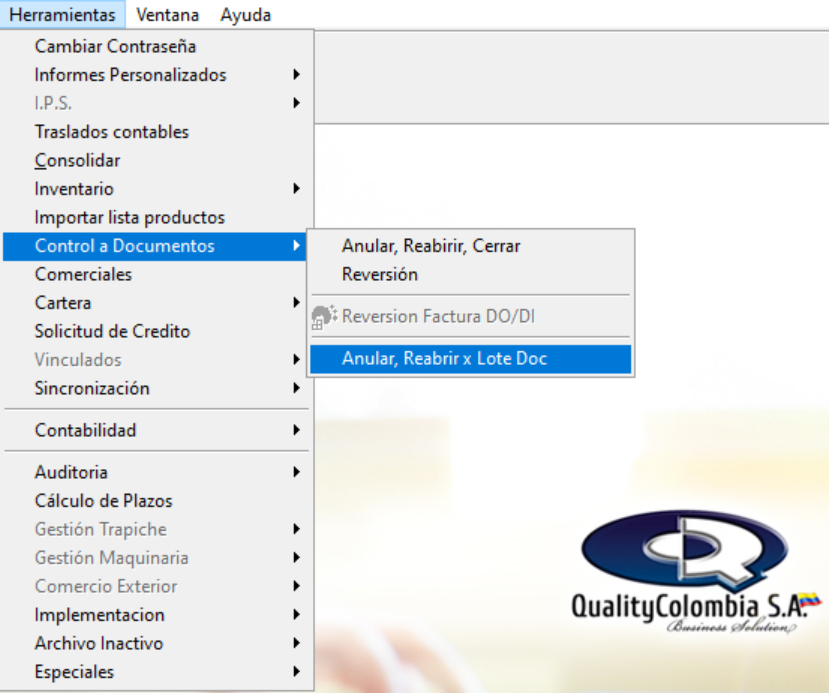Open the Auditoria submenu

click(x=156, y=473)
